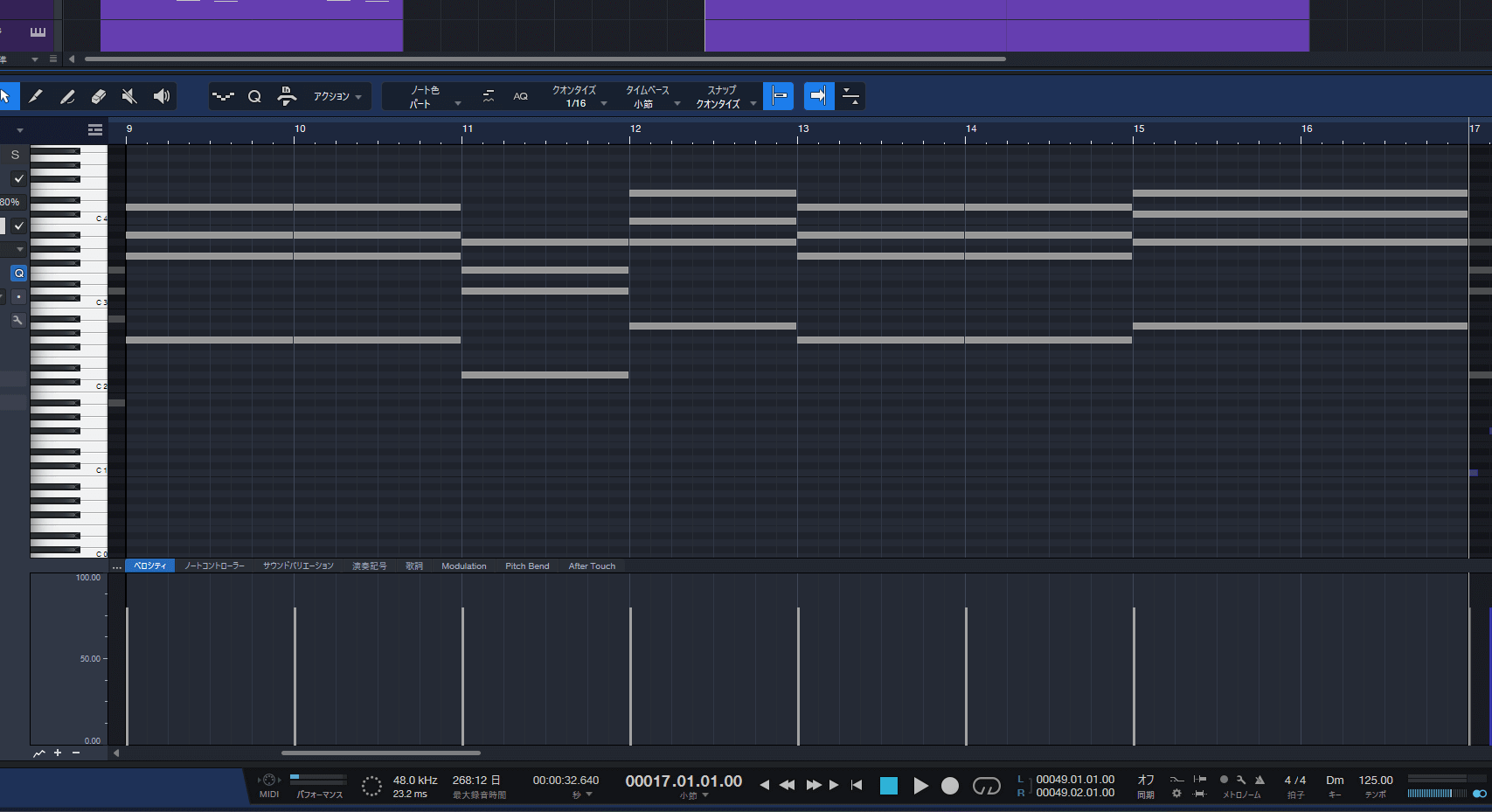Add a lane with the + button
Viewport: 1492px width, 812px height.
click(x=58, y=753)
